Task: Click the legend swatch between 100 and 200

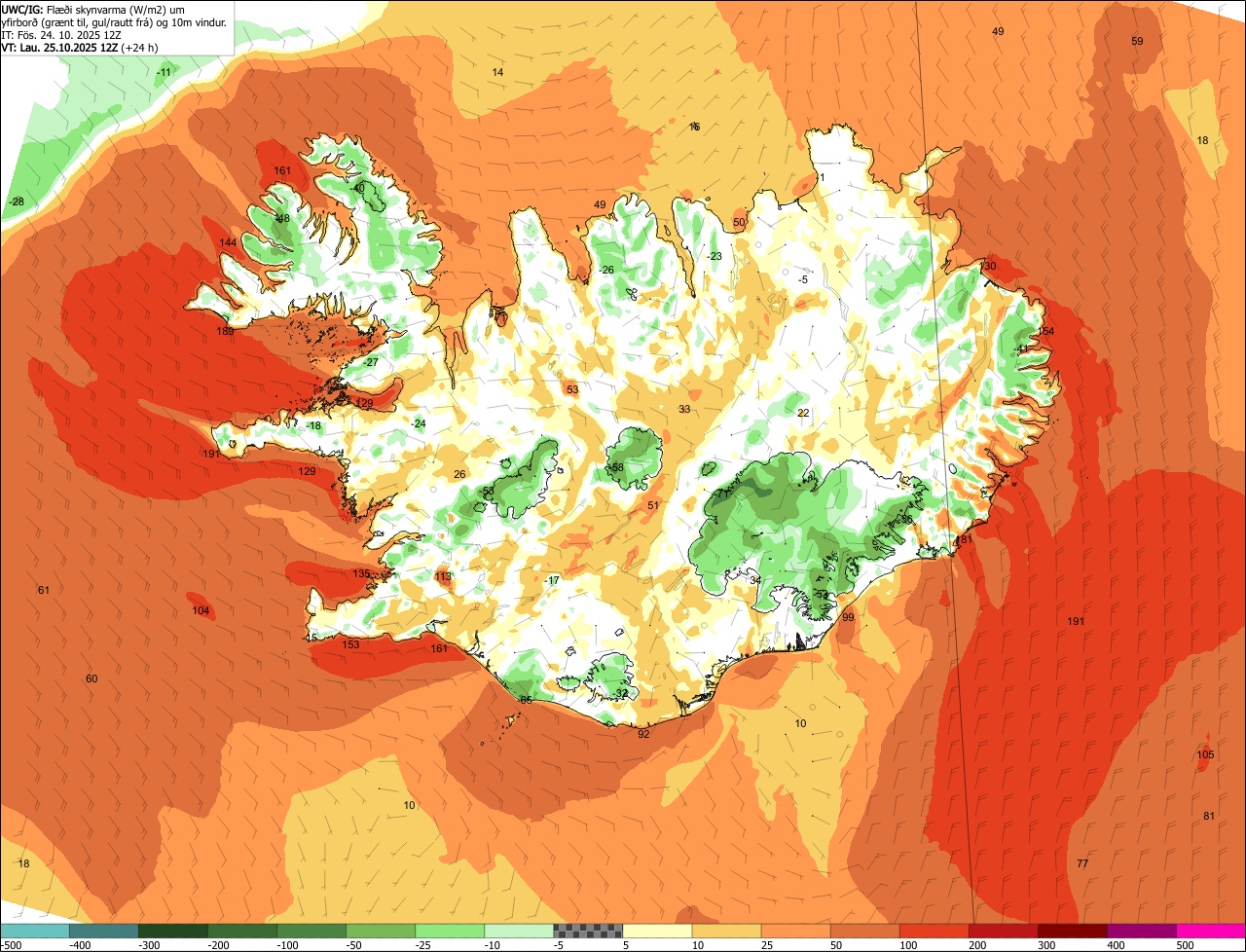Action: (934, 931)
